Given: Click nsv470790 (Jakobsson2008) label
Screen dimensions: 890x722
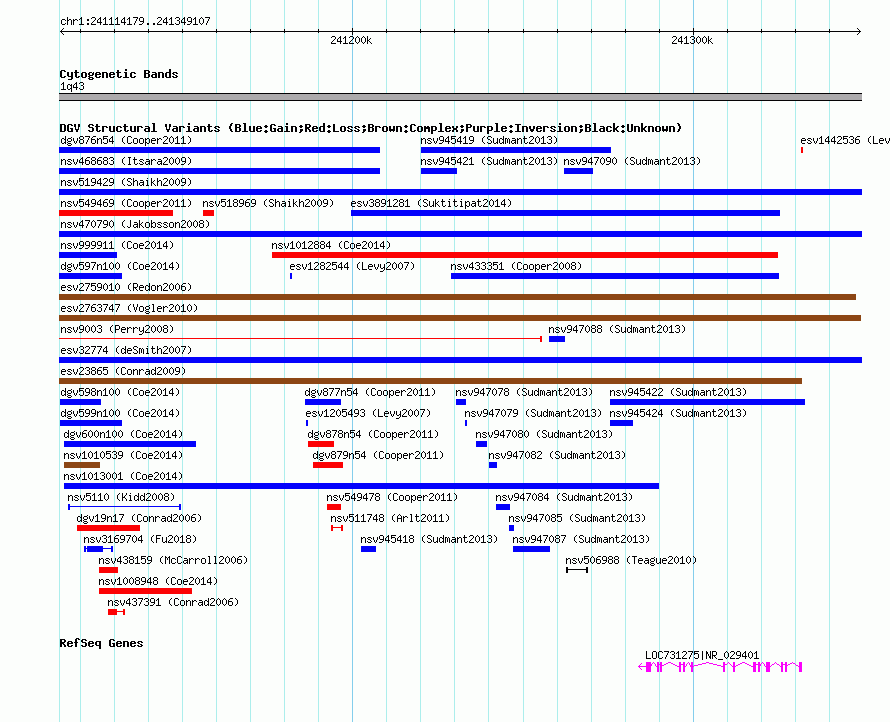Looking at the screenshot, I should [135, 224].
